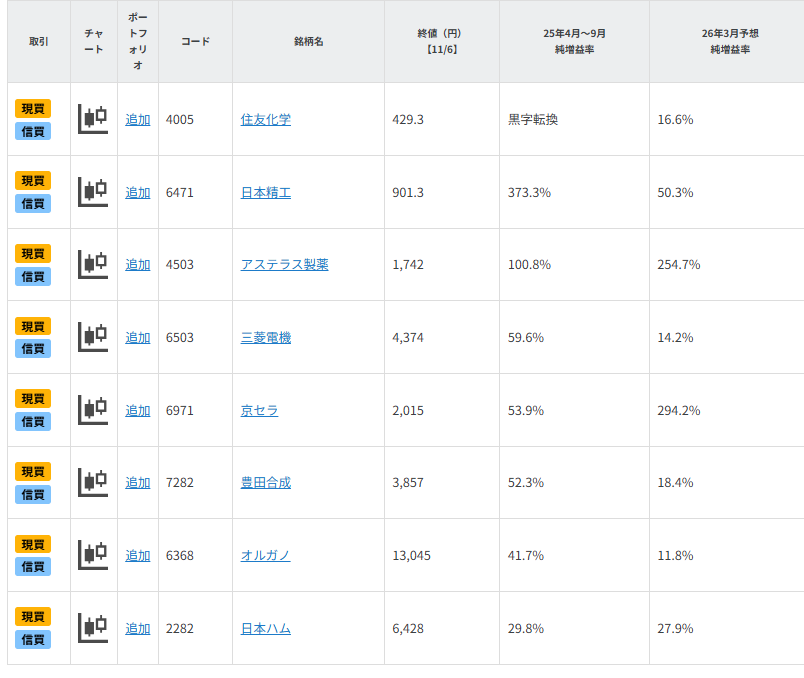Select 信買 button for 日本ハム
Viewport: 804px width, 678px height.
point(31,639)
